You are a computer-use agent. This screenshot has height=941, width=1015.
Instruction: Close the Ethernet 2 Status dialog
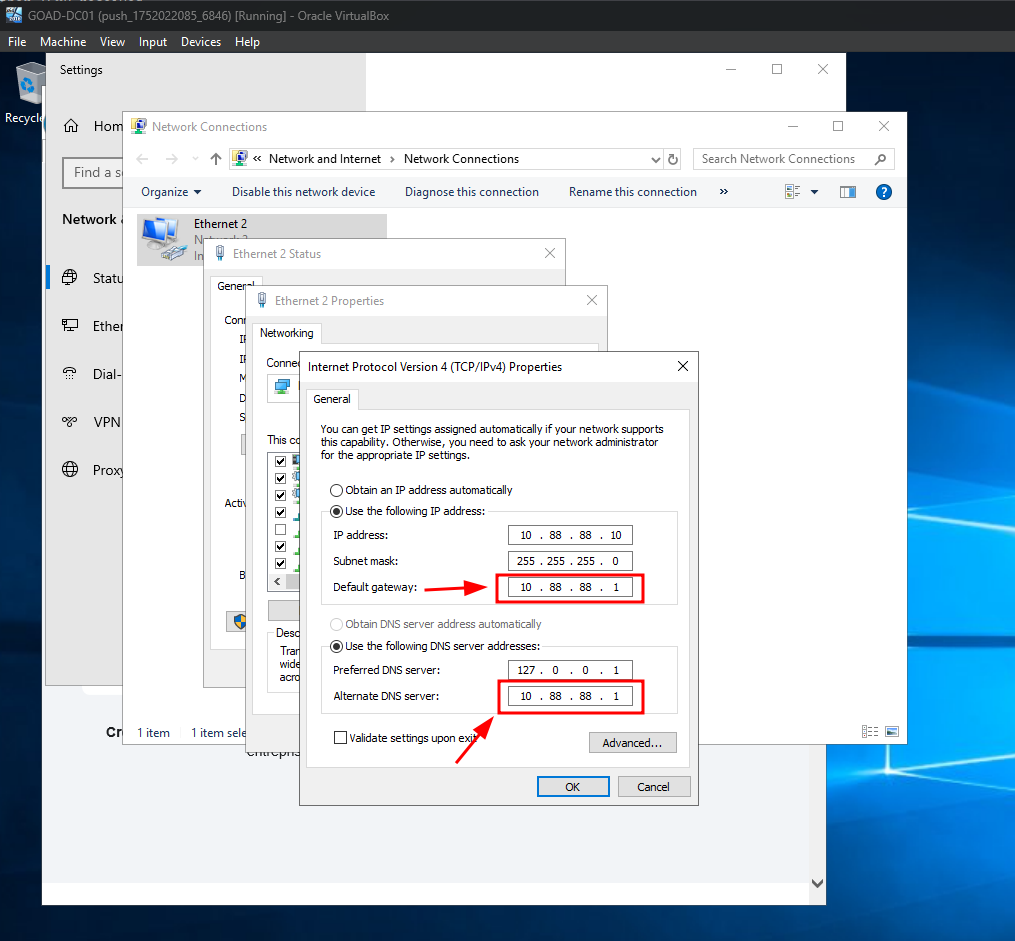[x=550, y=253]
